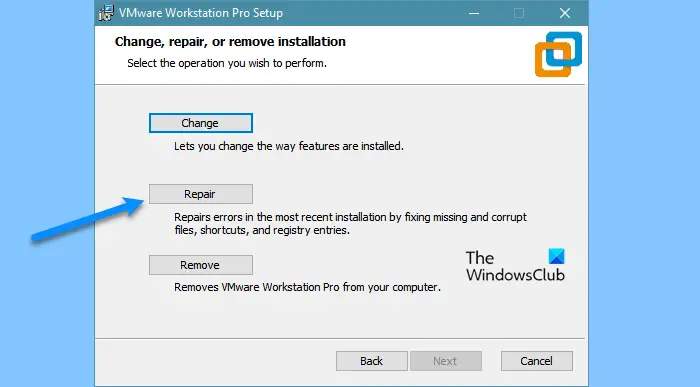Minimize the VMware Setup window
The image size is (700, 387).
(474, 13)
